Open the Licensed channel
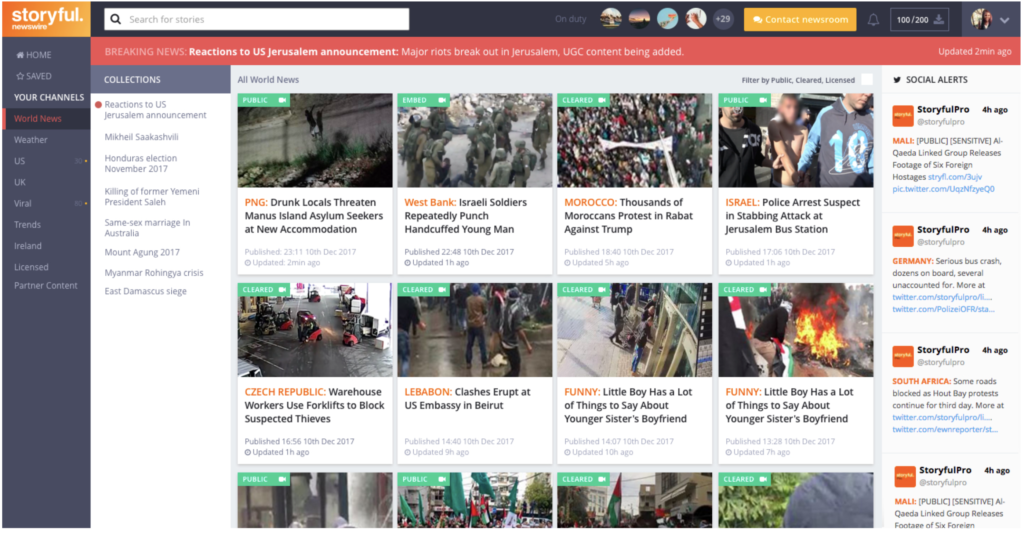 (31, 267)
